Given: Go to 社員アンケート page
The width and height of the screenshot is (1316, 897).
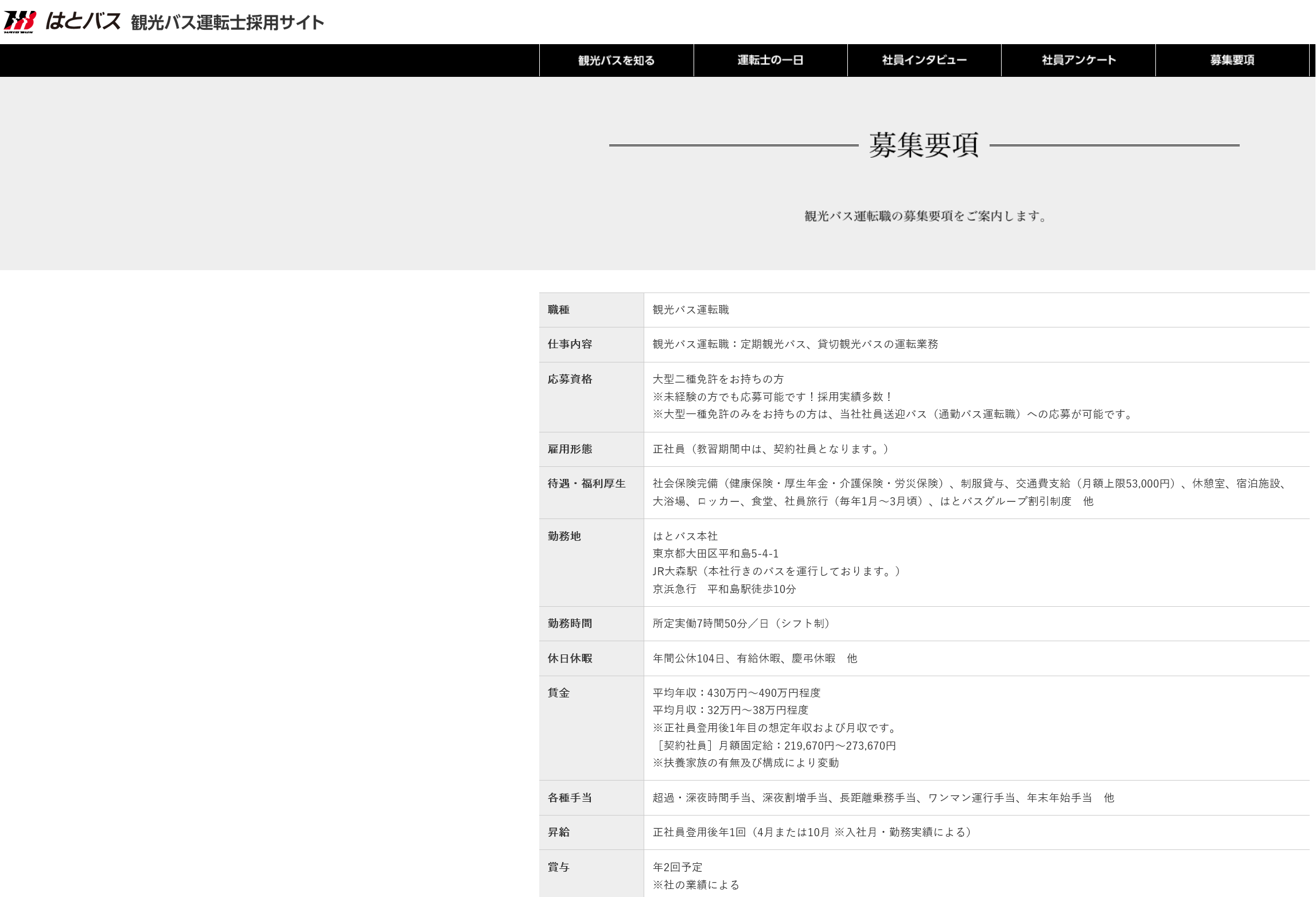Looking at the screenshot, I should (1078, 60).
